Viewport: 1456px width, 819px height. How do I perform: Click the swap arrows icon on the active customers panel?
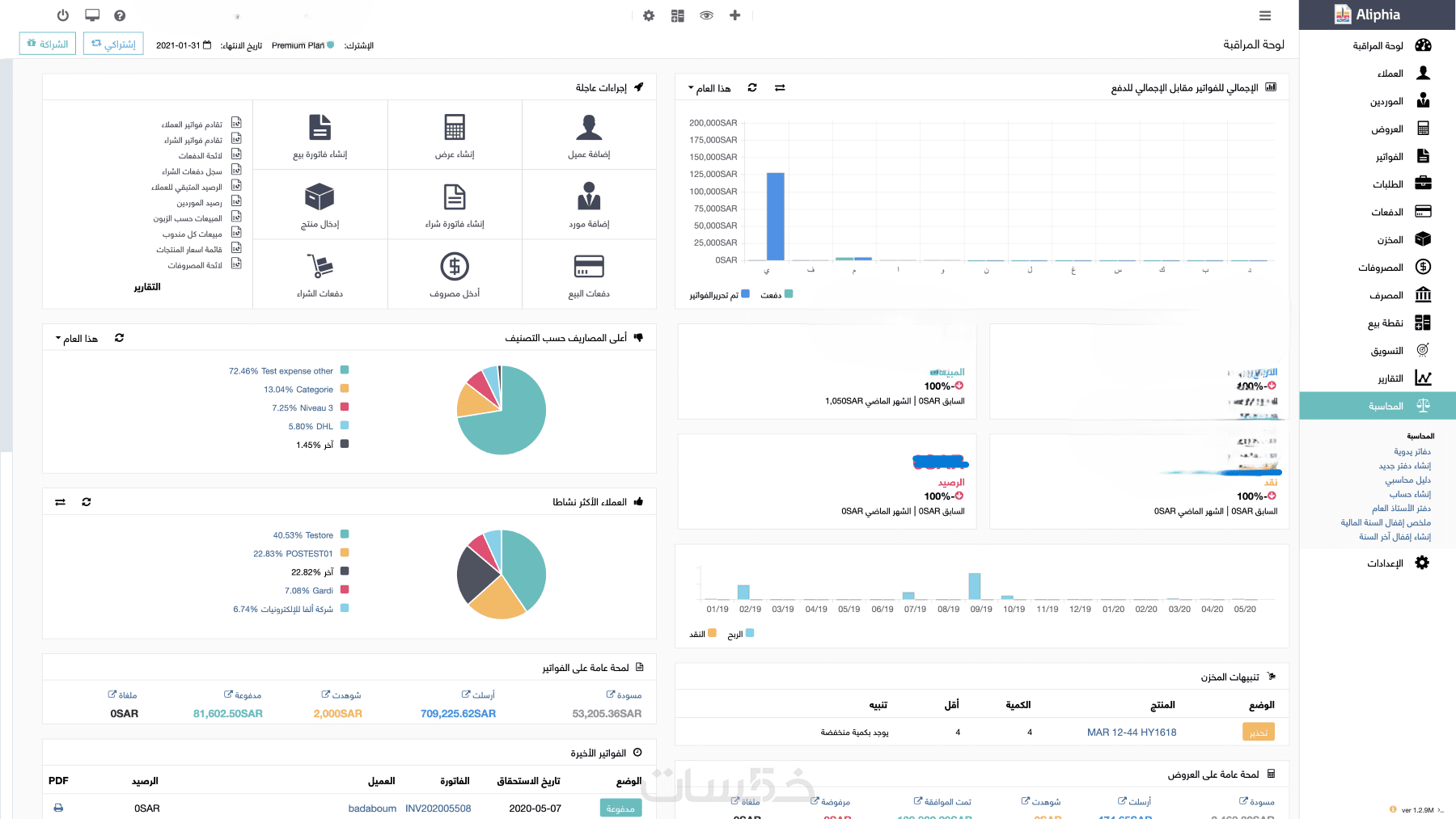(x=60, y=502)
